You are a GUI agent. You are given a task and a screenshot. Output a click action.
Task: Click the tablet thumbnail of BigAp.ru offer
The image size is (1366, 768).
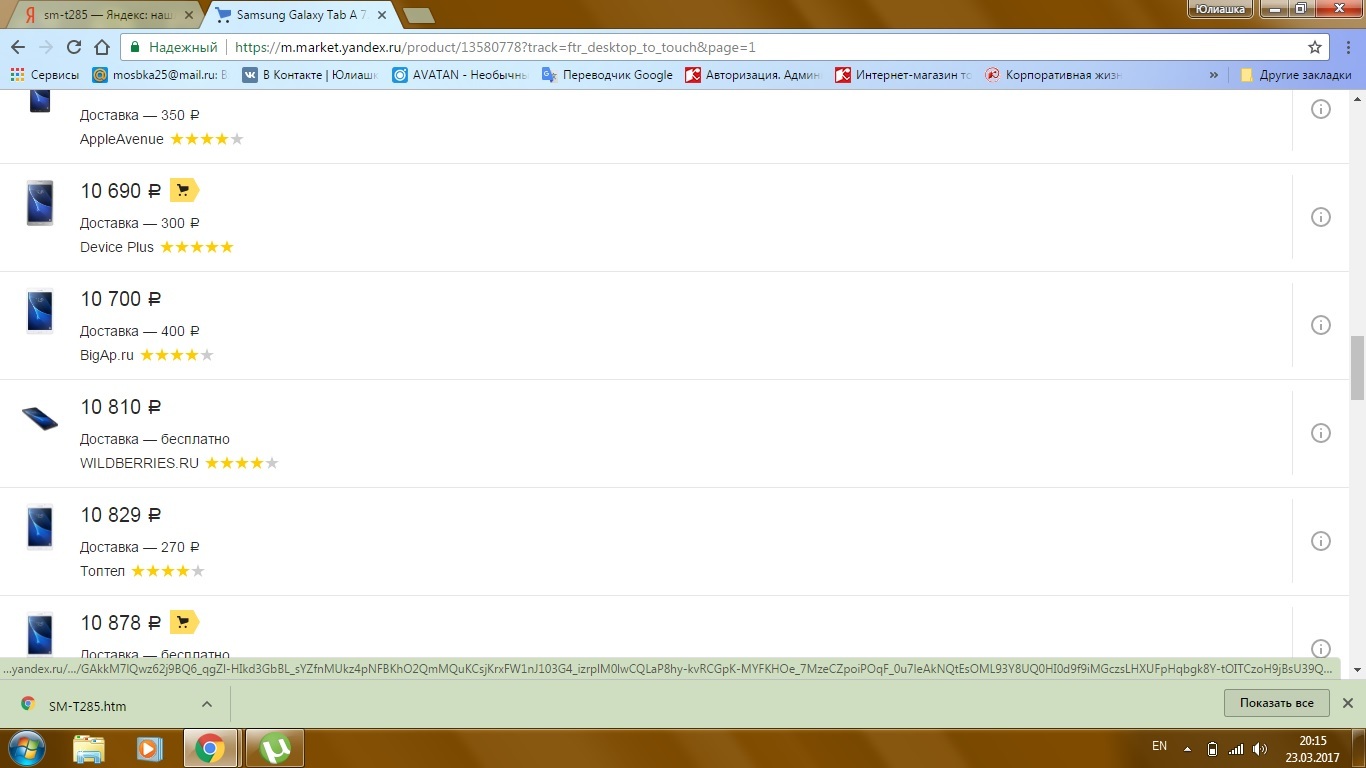[x=40, y=311]
